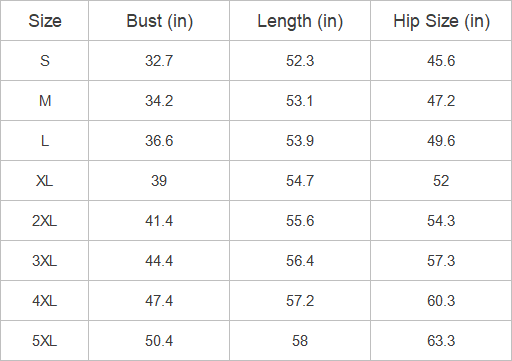This screenshot has height=361, width=512.
Task: Click the 4XL size label
Action: 44,301
